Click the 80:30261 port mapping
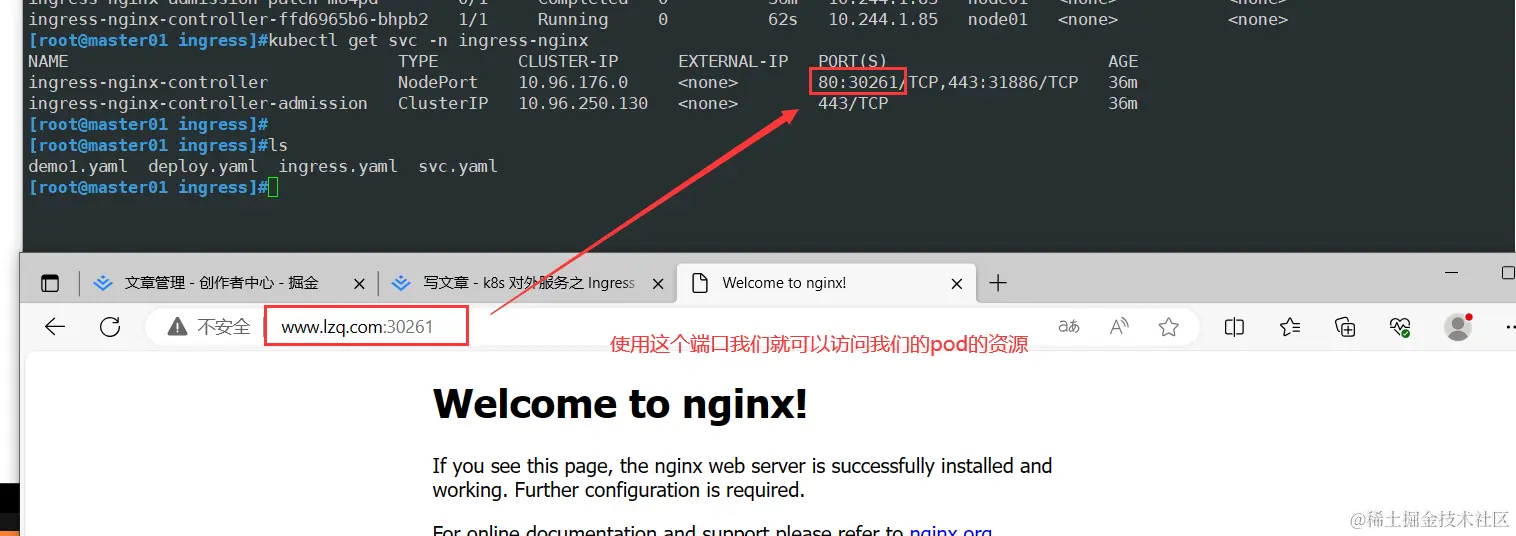The width and height of the screenshot is (1516, 536). (x=858, y=82)
